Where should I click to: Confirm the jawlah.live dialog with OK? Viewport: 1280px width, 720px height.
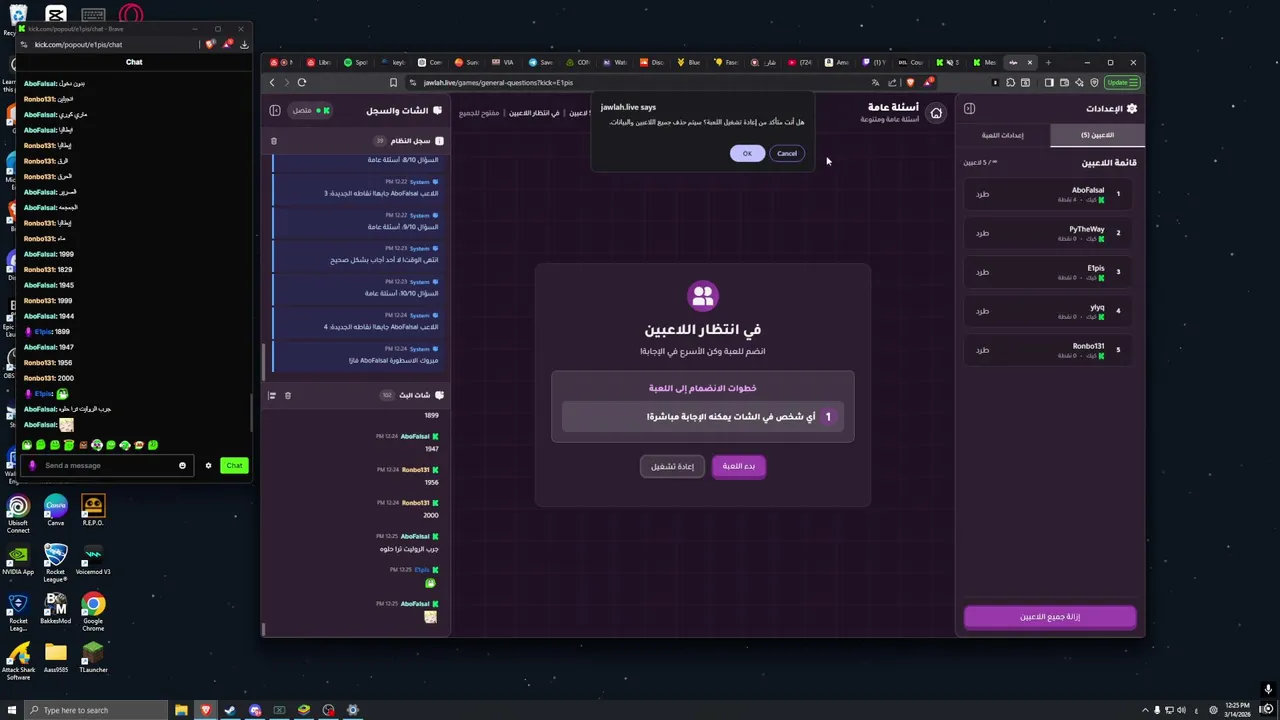pyautogui.click(x=747, y=153)
